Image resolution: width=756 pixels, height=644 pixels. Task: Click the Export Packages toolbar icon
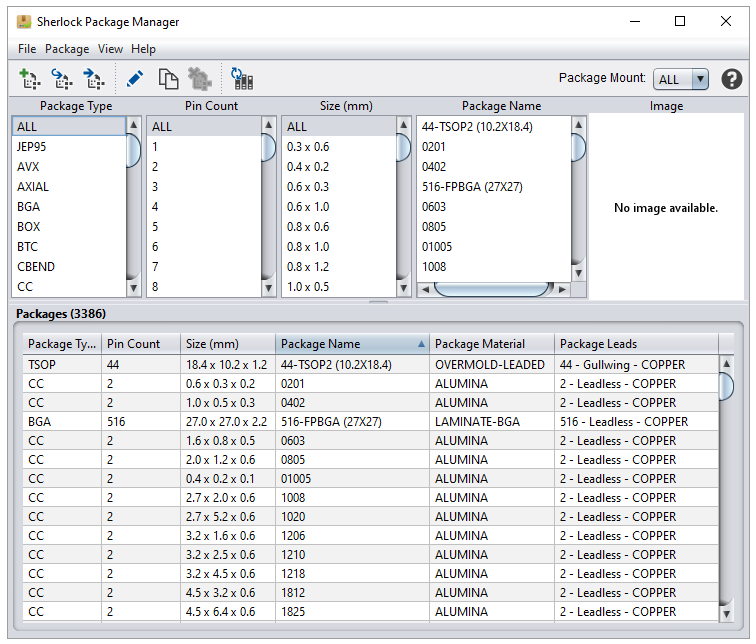click(x=94, y=79)
